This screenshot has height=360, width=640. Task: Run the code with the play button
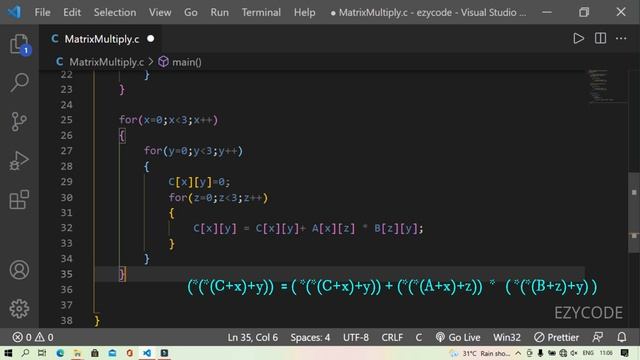click(x=578, y=38)
